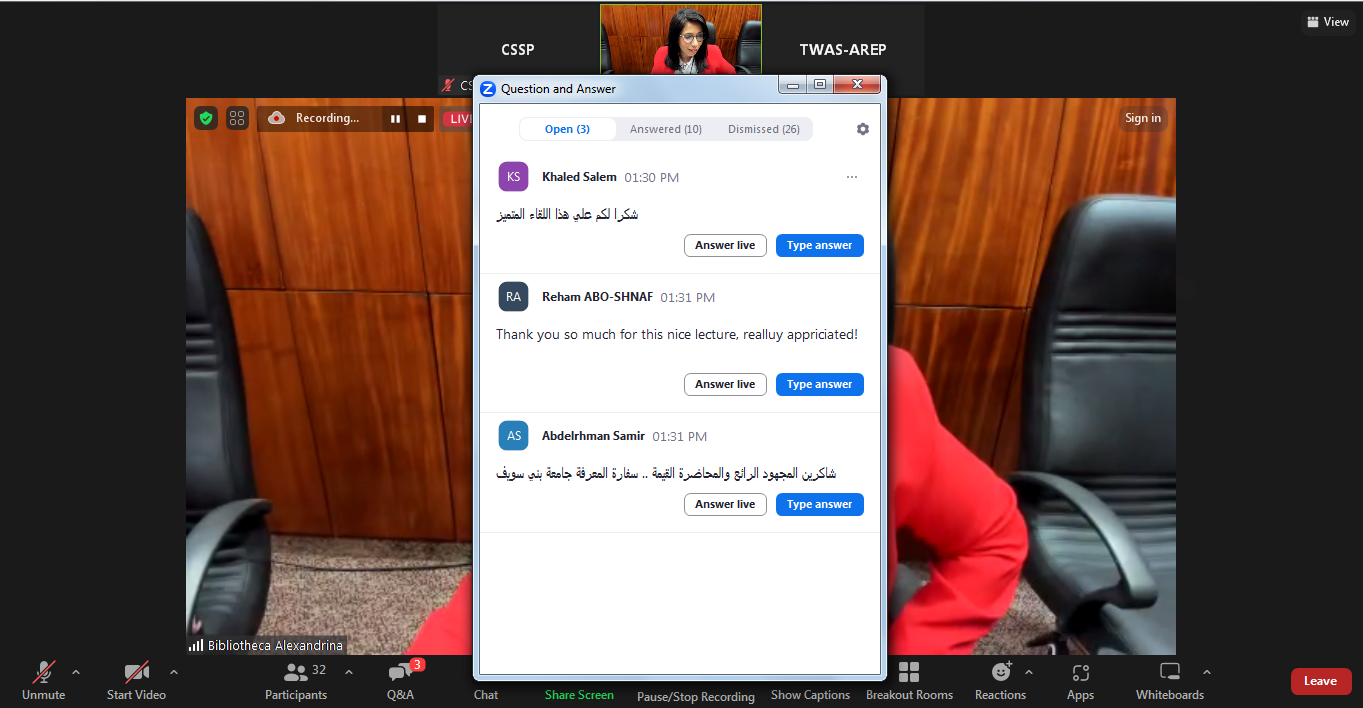Click Type answer for Khaled Salem's question
The width and height of the screenshot is (1363, 708).
click(819, 245)
